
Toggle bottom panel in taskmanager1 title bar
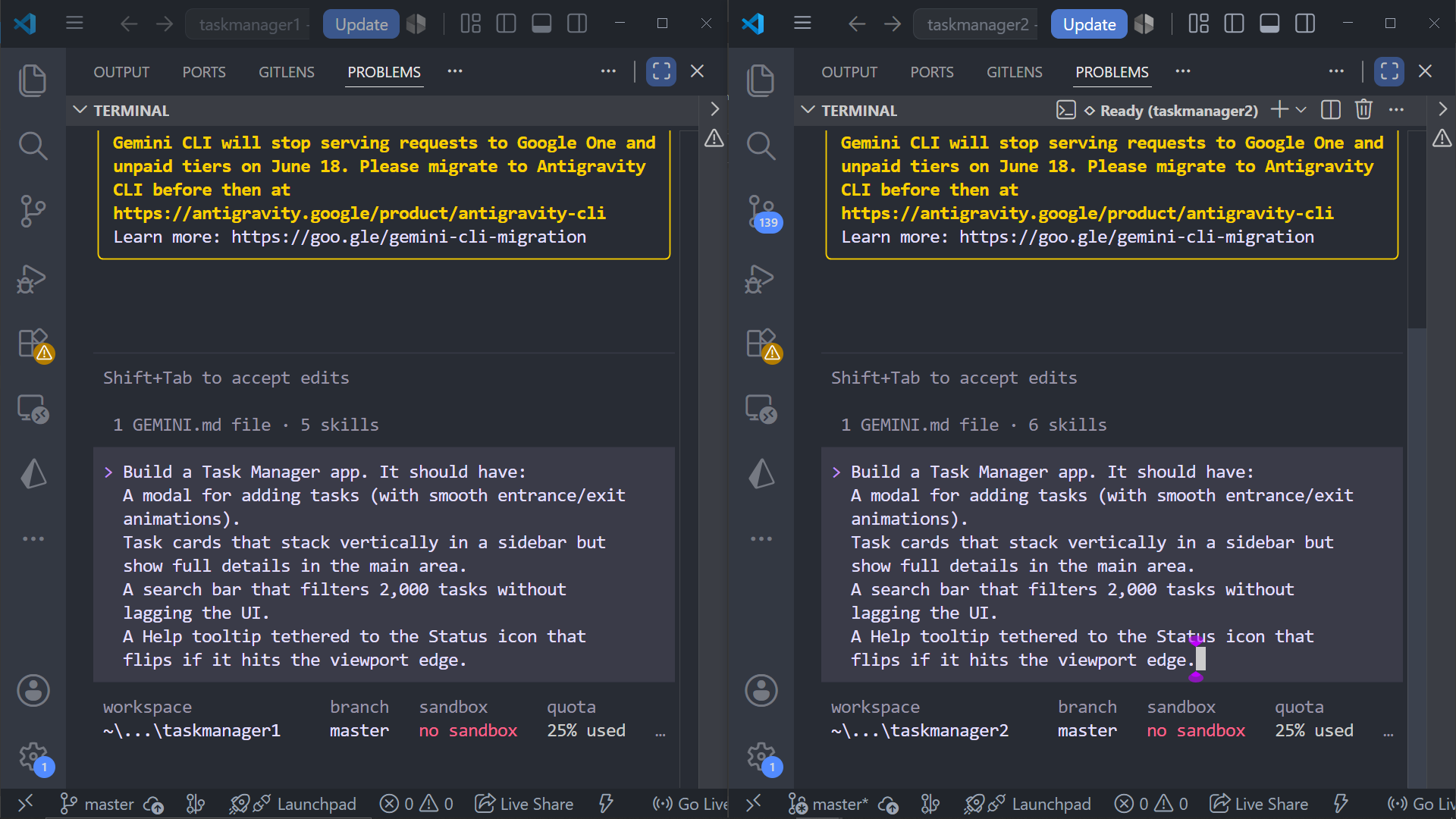[x=541, y=24]
